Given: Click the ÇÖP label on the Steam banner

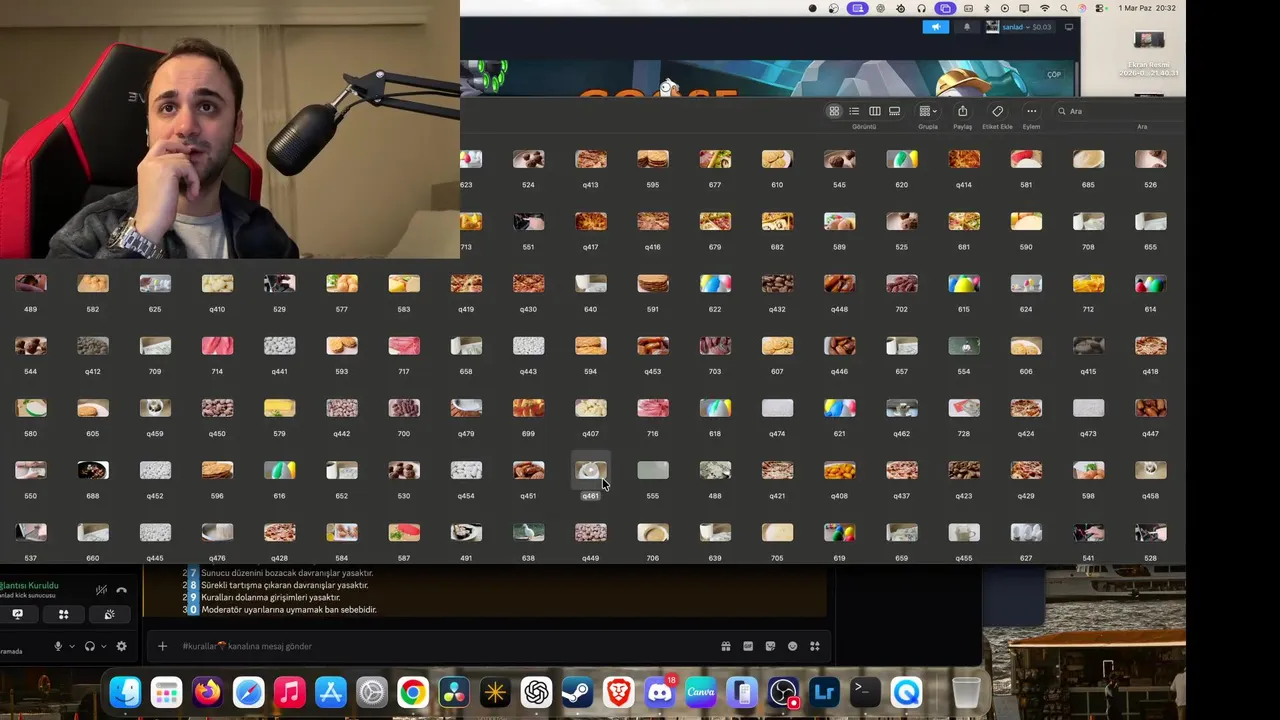Looking at the screenshot, I should click(1054, 75).
